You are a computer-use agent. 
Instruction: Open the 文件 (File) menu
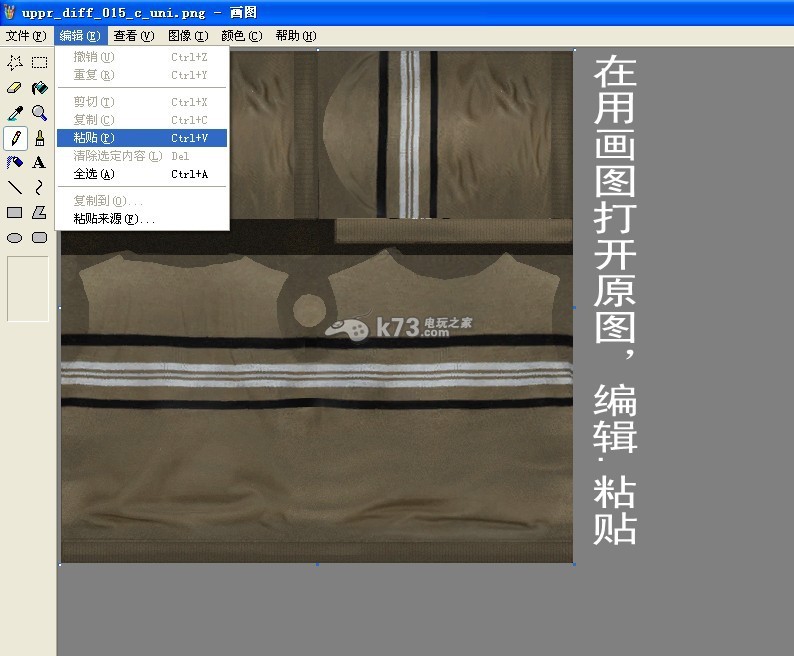coord(25,36)
